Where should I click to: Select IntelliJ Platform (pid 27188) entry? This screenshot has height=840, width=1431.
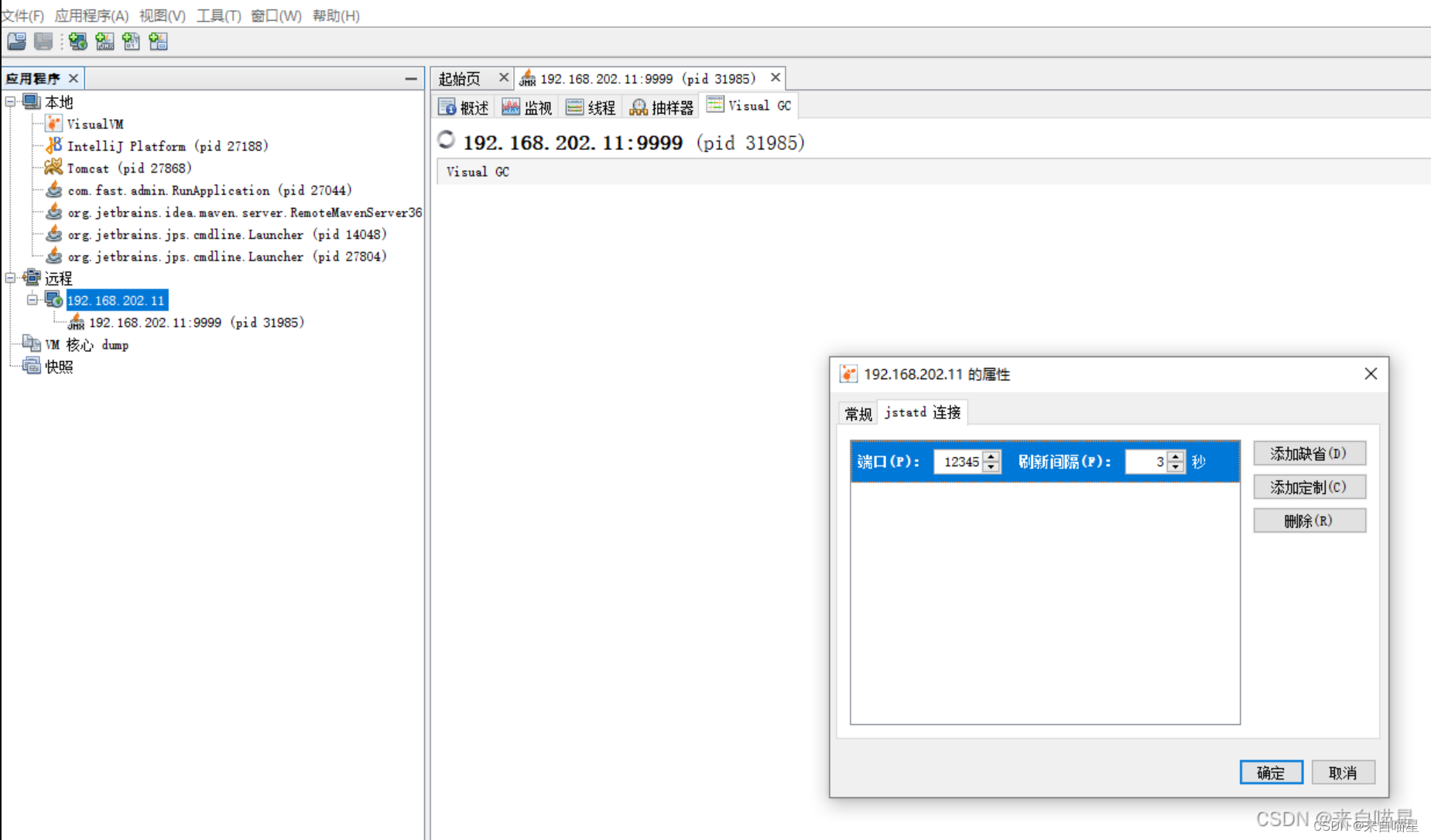[167, 145]
